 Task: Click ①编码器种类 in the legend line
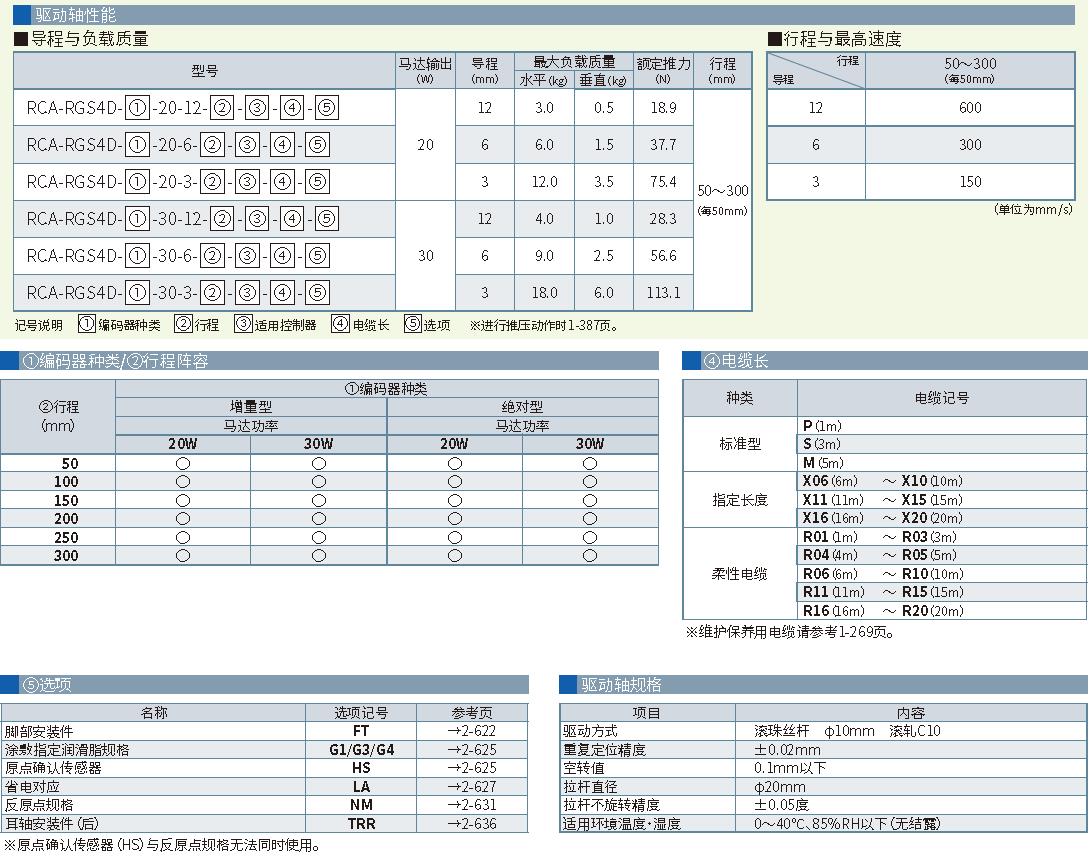pos(119,324)
